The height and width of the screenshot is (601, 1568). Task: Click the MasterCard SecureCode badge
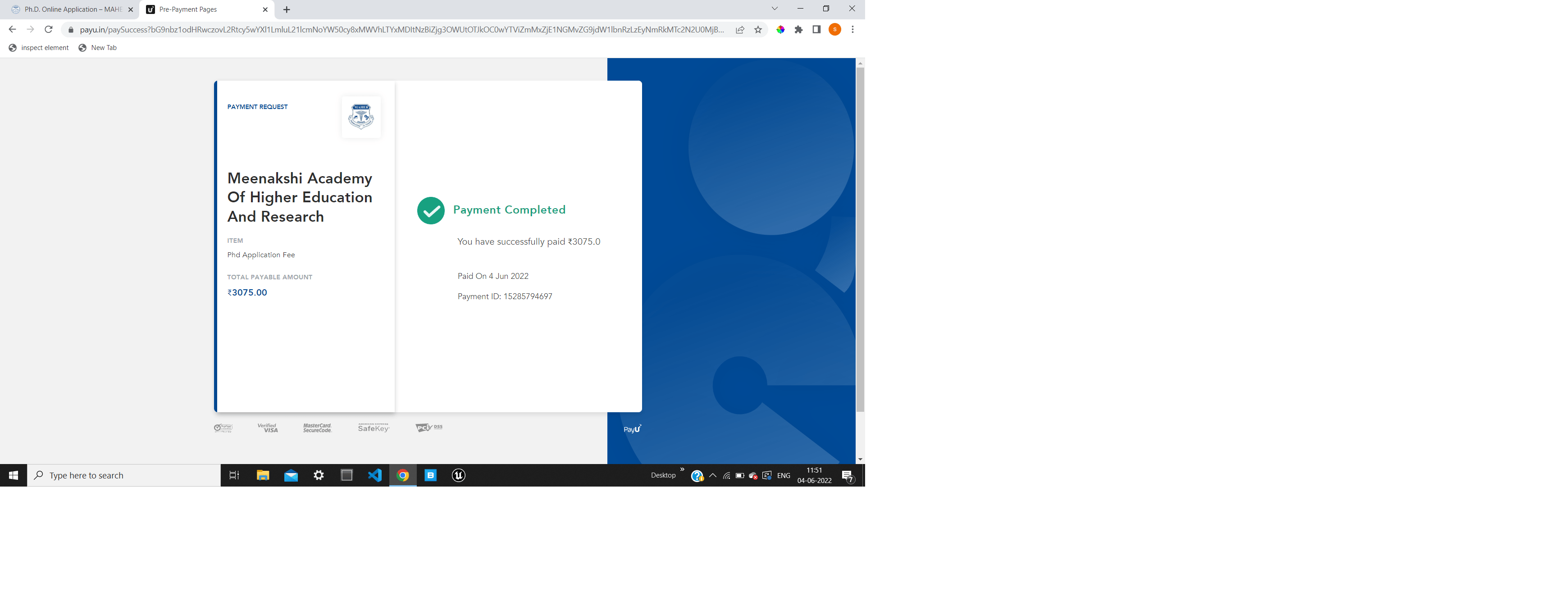(x=317, y=428)
